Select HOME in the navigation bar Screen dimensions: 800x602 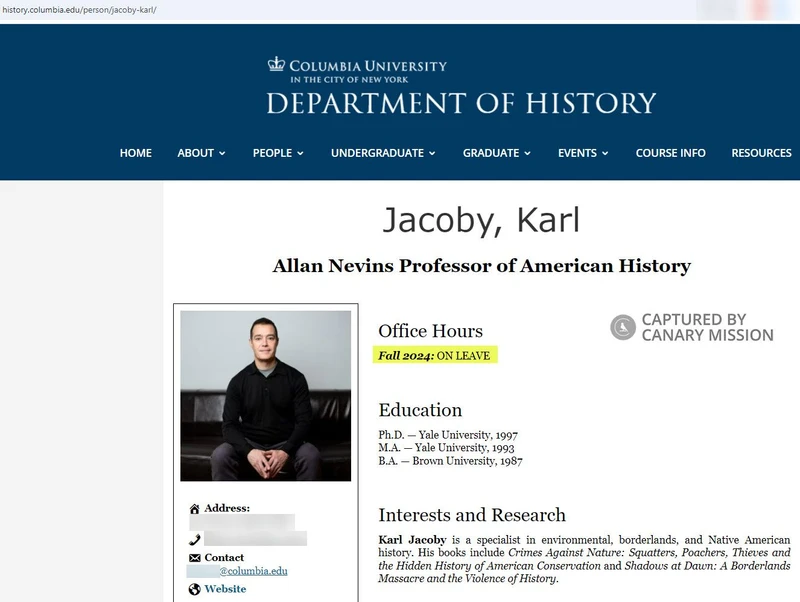pyautogui.click(x=136, y=153)
